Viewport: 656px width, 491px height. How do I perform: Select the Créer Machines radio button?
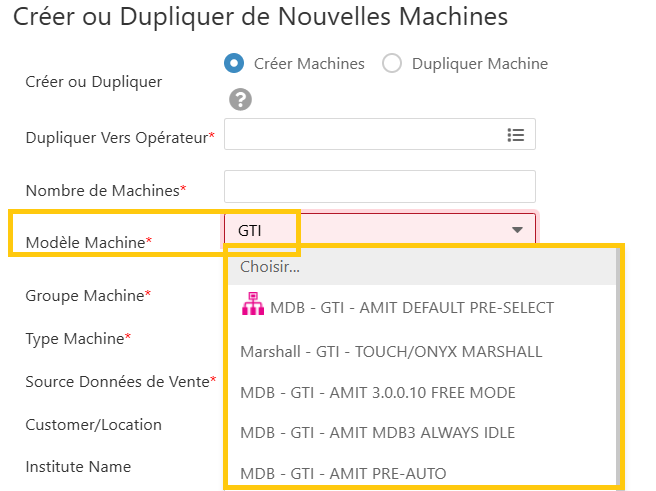click(x=234, y=64)
